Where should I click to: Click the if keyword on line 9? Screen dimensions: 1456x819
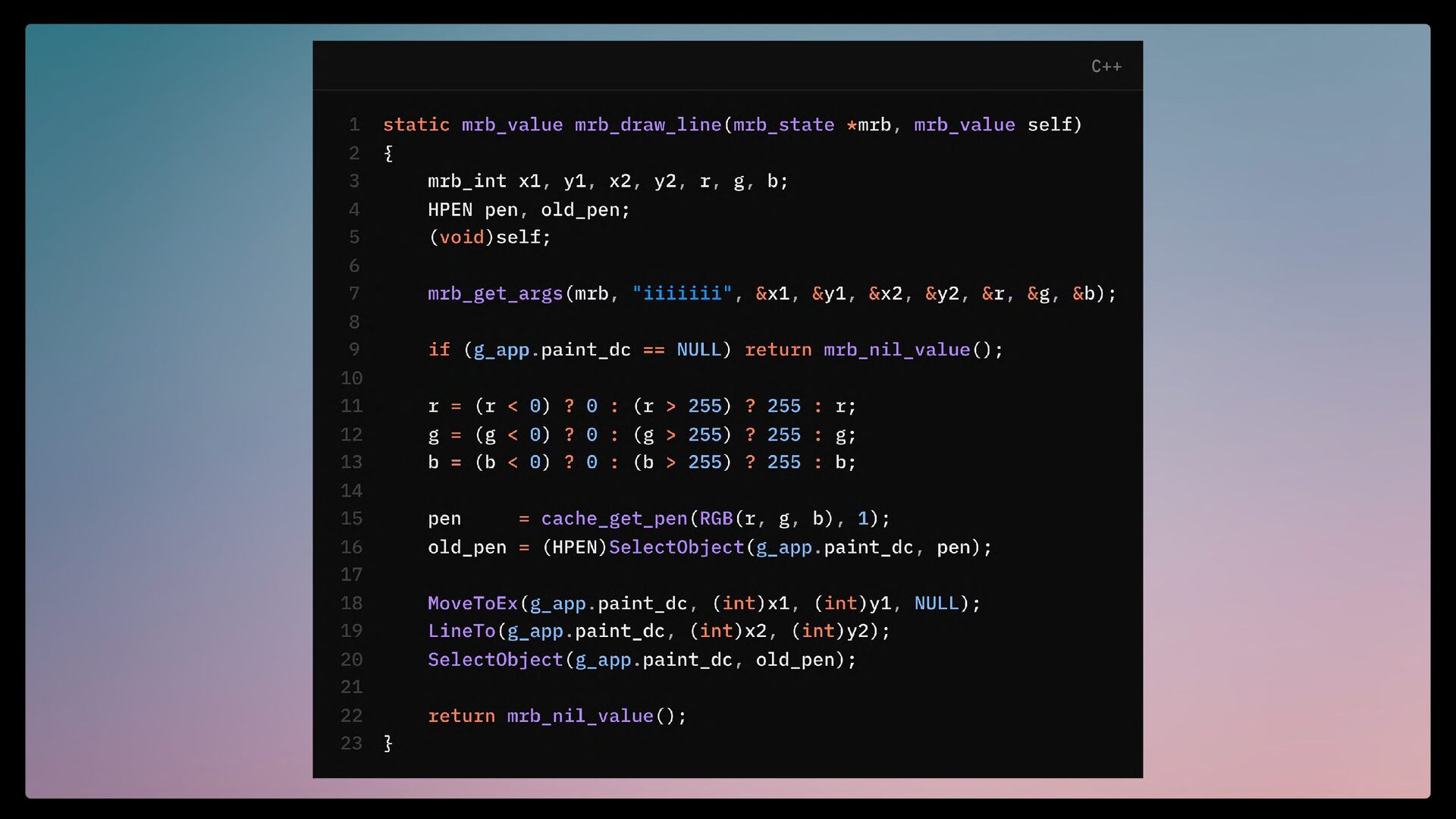click(x=439, y=350)
